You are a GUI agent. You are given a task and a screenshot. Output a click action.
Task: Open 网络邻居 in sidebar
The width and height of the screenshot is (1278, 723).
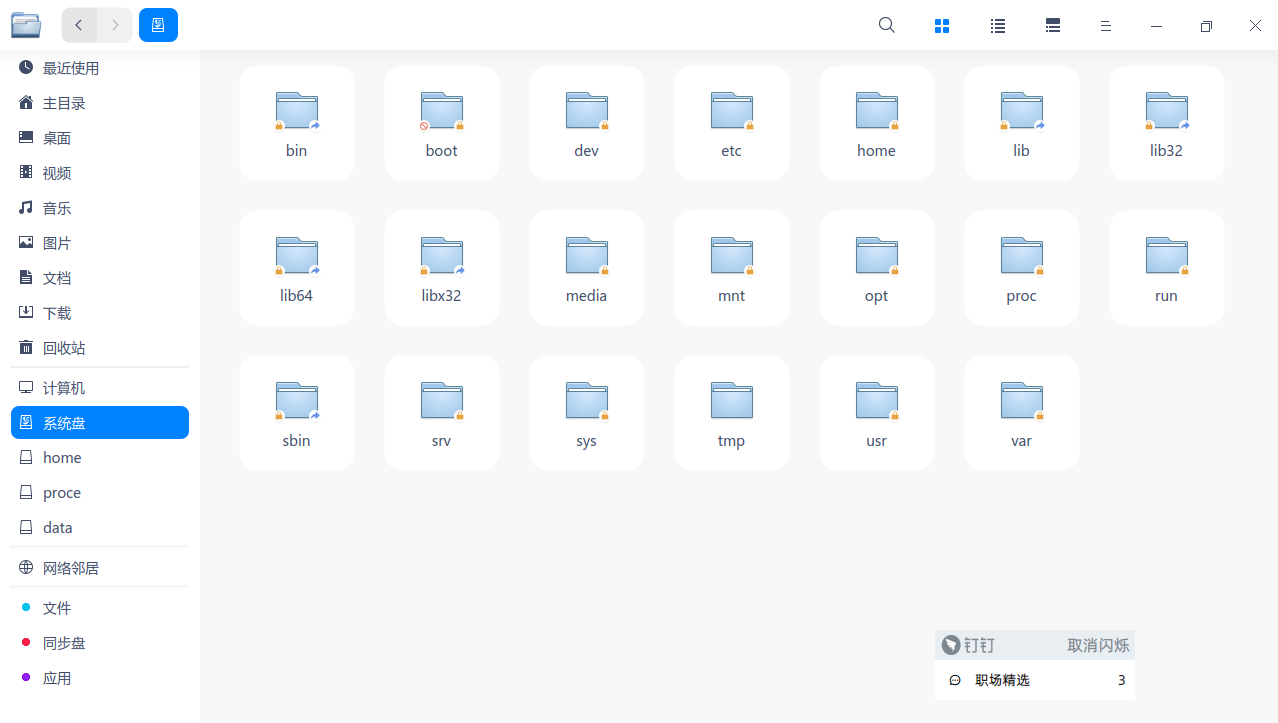tap(100, 568)
